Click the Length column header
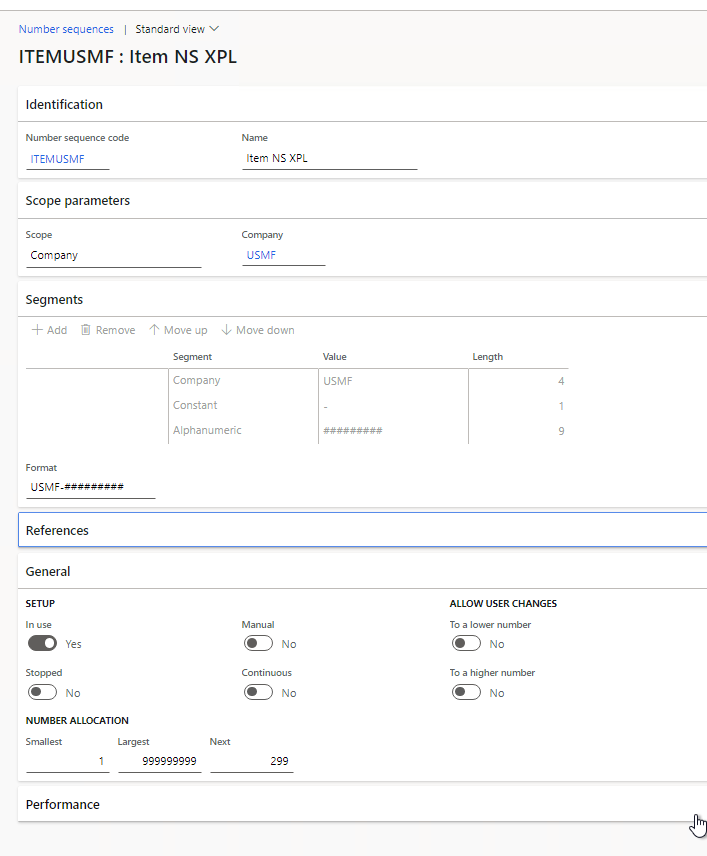This screenshot has width=707, height=856. click(488, 356)
